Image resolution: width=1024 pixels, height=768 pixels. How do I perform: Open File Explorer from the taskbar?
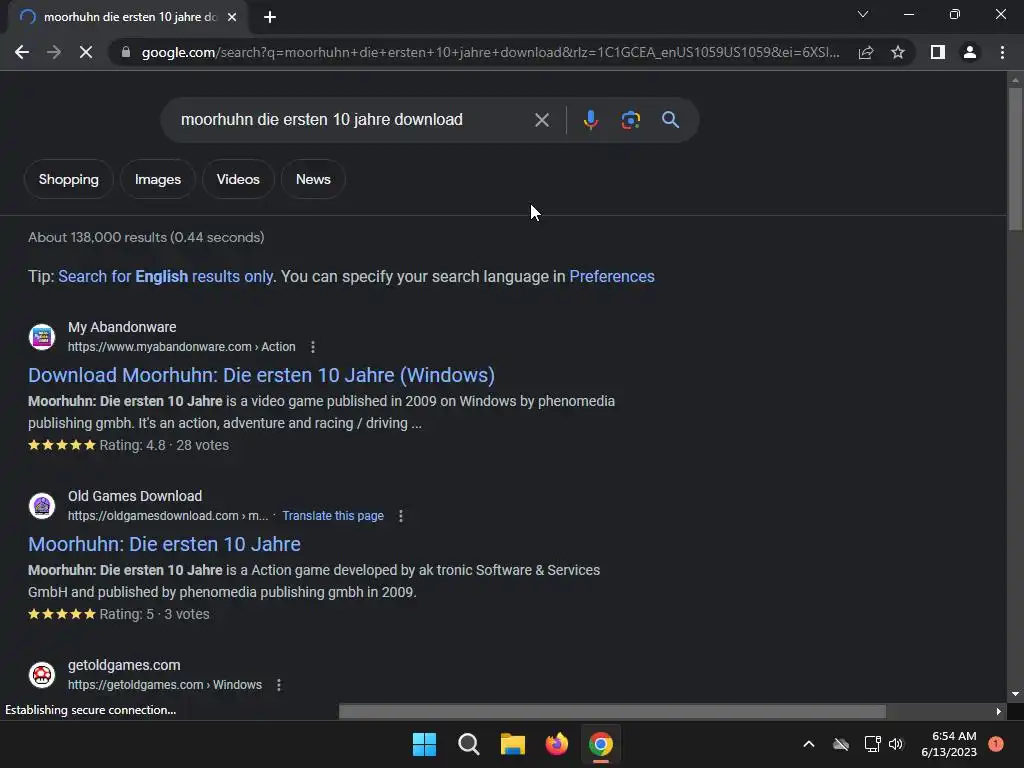513,744
